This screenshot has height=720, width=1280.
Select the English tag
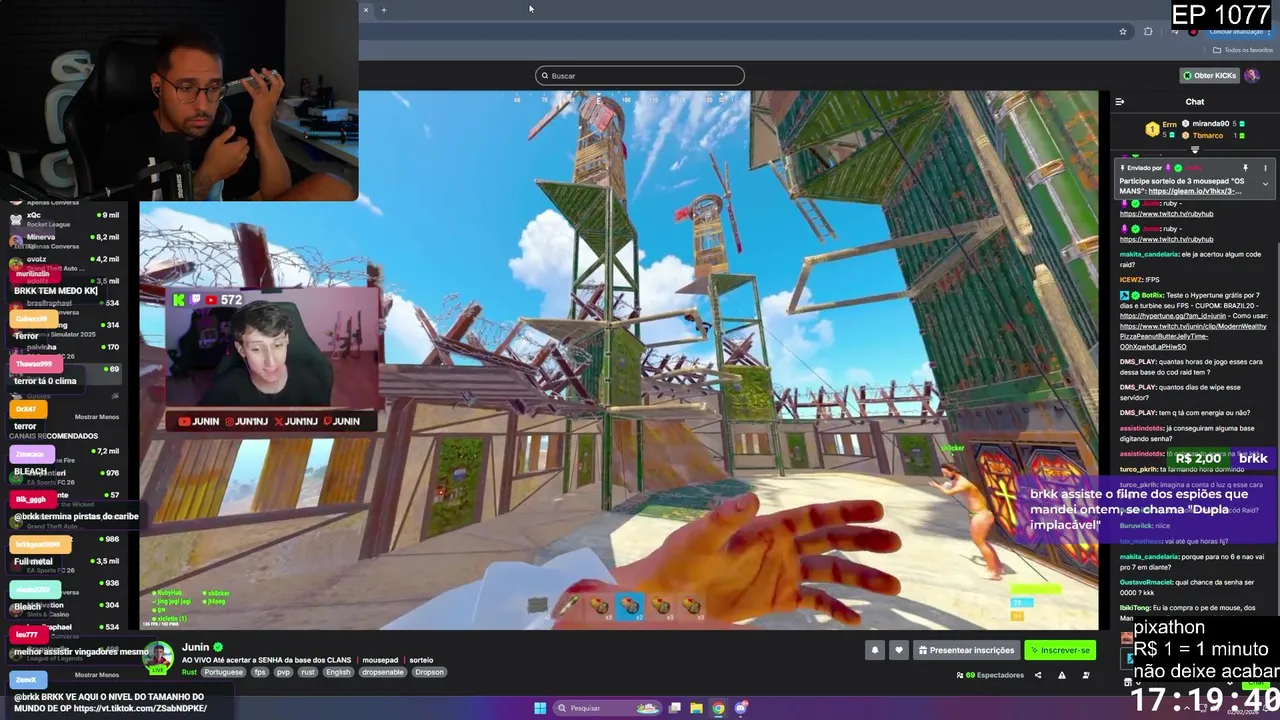click(338, 672)
